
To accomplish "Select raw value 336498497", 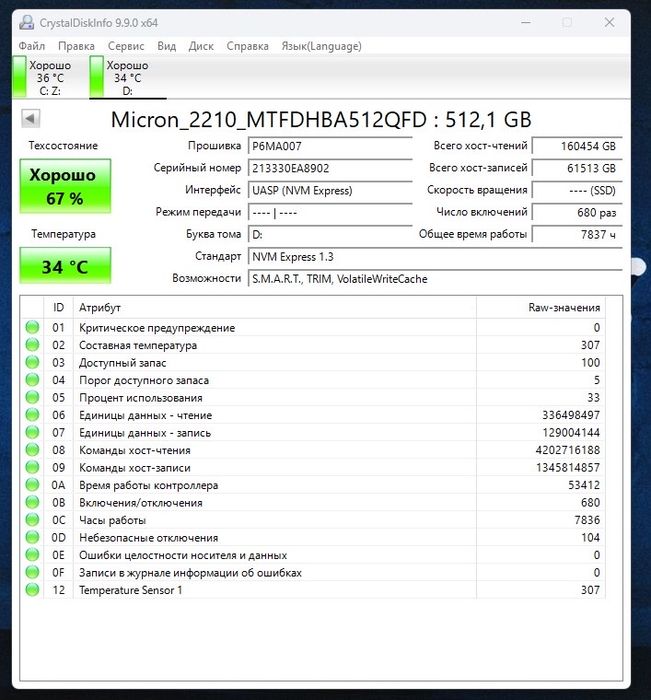I will pos(571,415).
